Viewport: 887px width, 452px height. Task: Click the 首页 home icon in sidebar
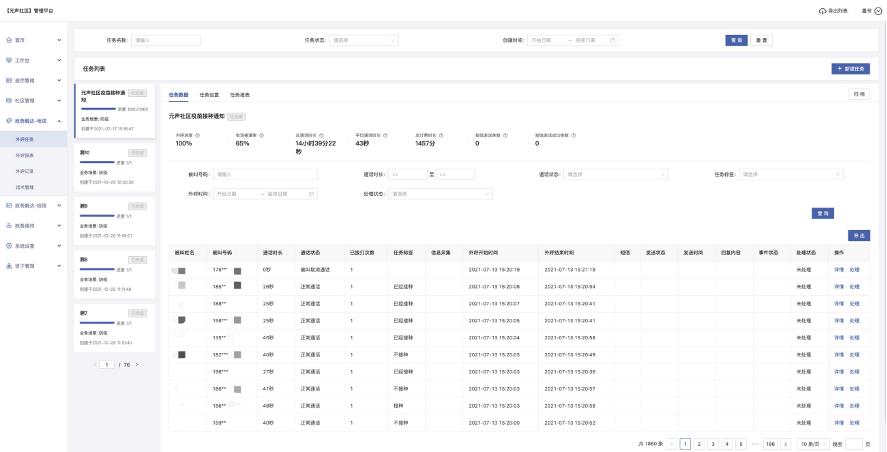click(x=9, y=40)
